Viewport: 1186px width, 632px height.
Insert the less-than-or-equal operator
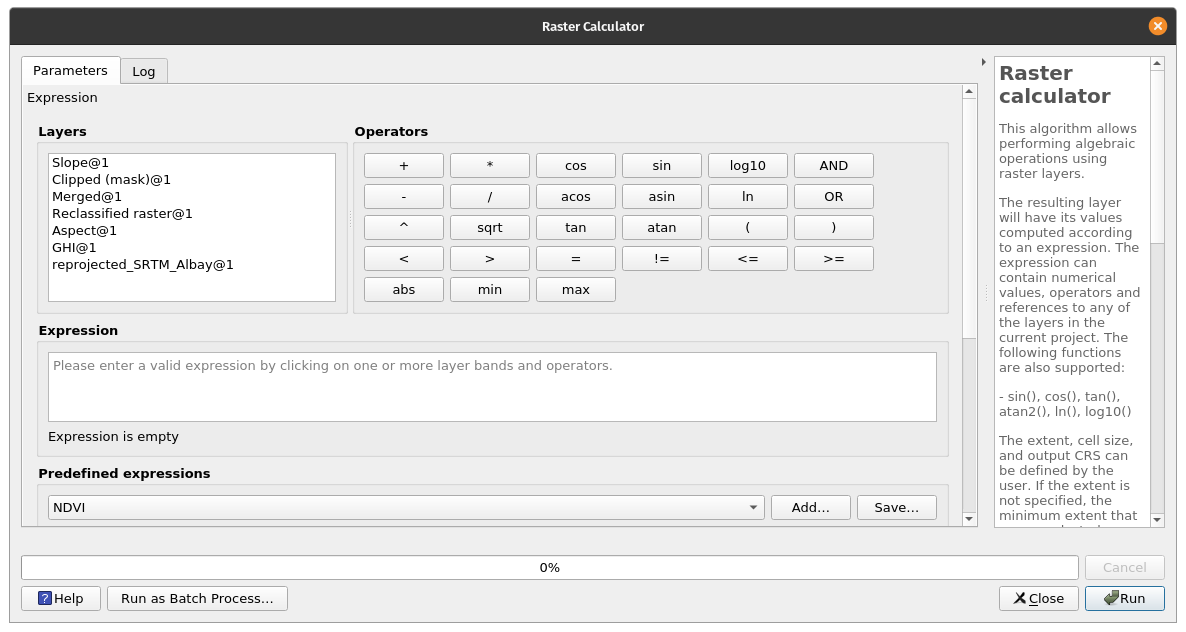(747, 258)
